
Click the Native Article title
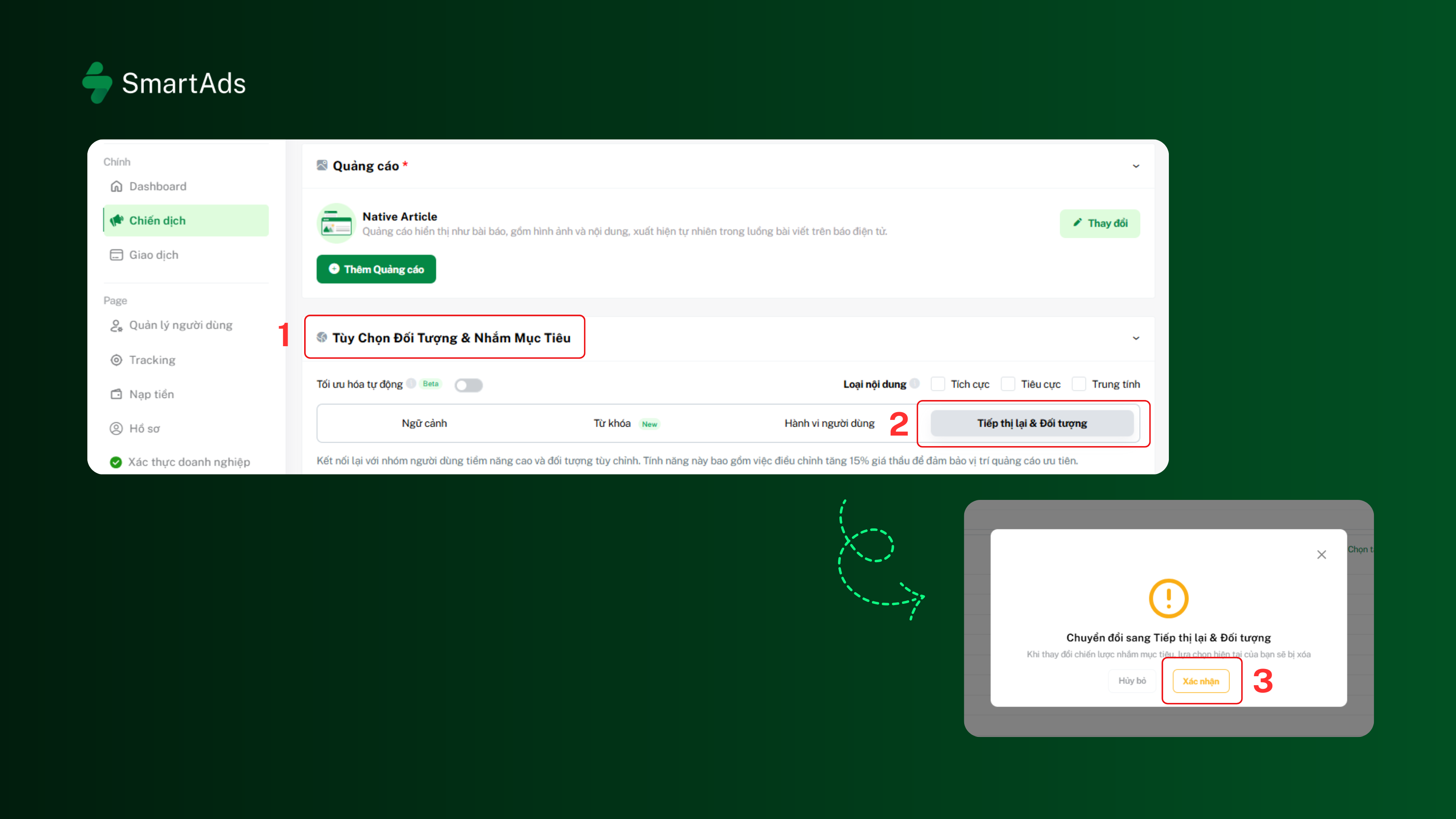point(400,216)
